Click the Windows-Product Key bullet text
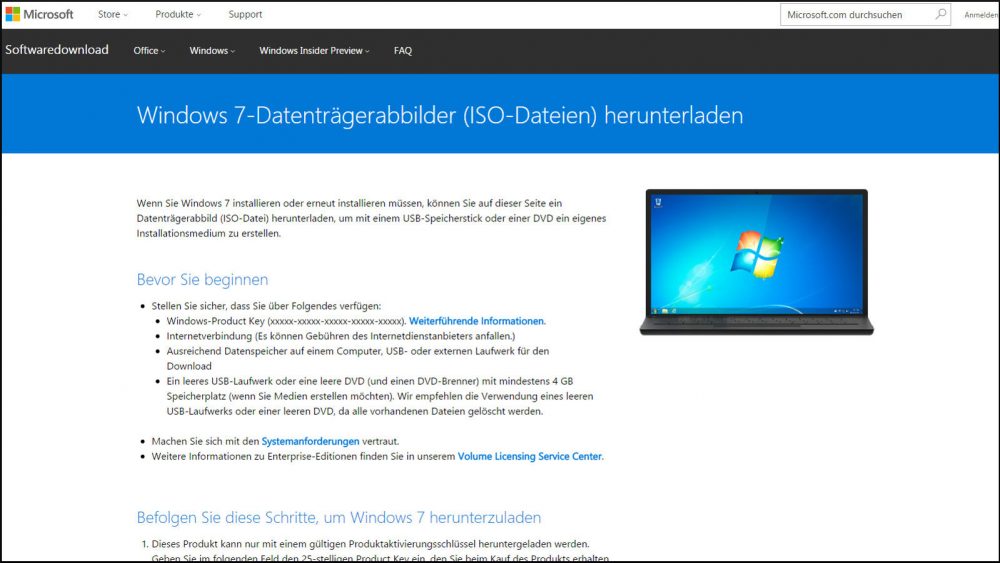The height and width of the screenshot is (563, 1000). pos(286,321)
